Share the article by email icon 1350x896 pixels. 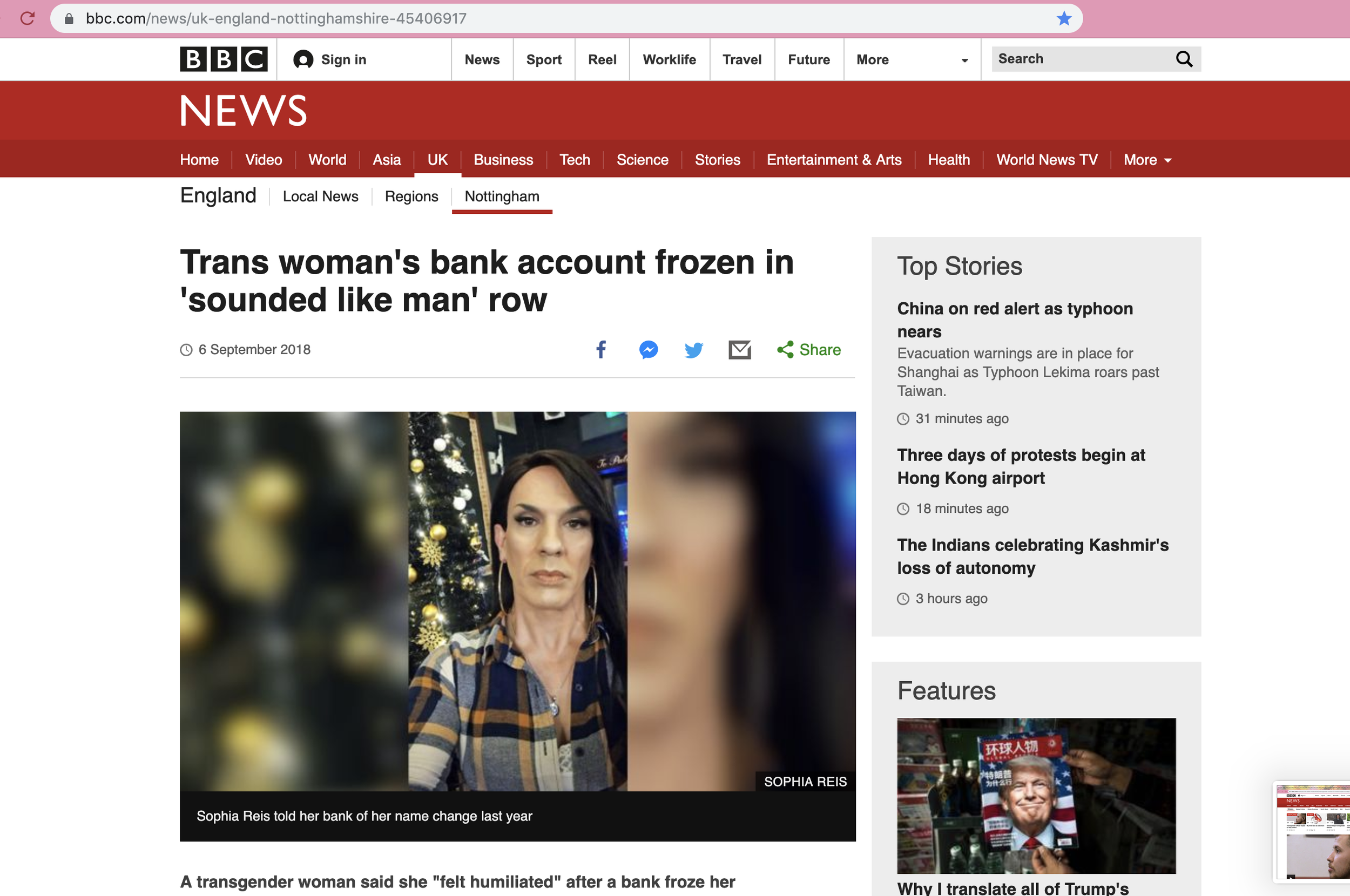point(740,350)
